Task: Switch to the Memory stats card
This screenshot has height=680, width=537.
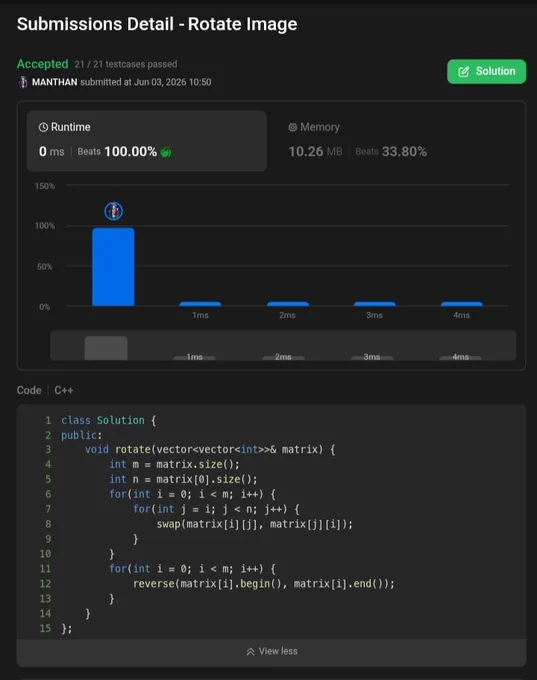Action: click(396, 141)
